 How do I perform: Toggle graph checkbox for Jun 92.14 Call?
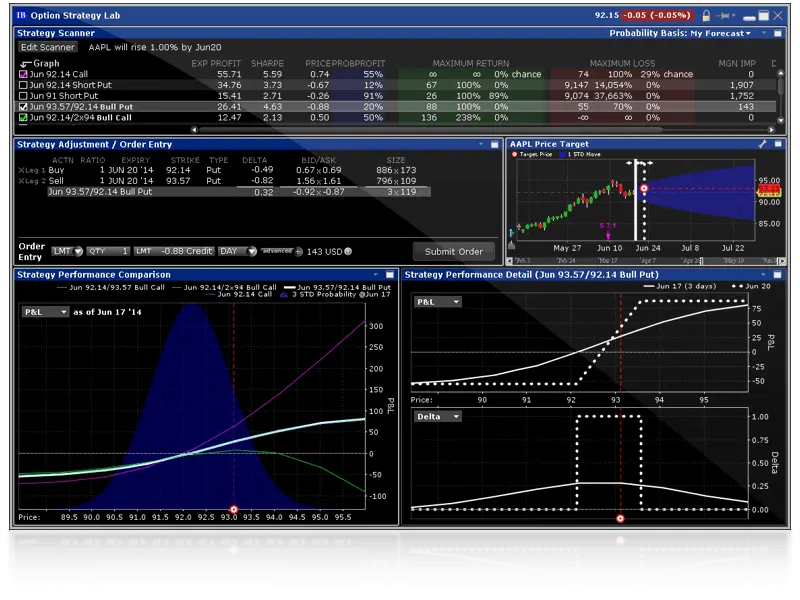tap(23, 74)
